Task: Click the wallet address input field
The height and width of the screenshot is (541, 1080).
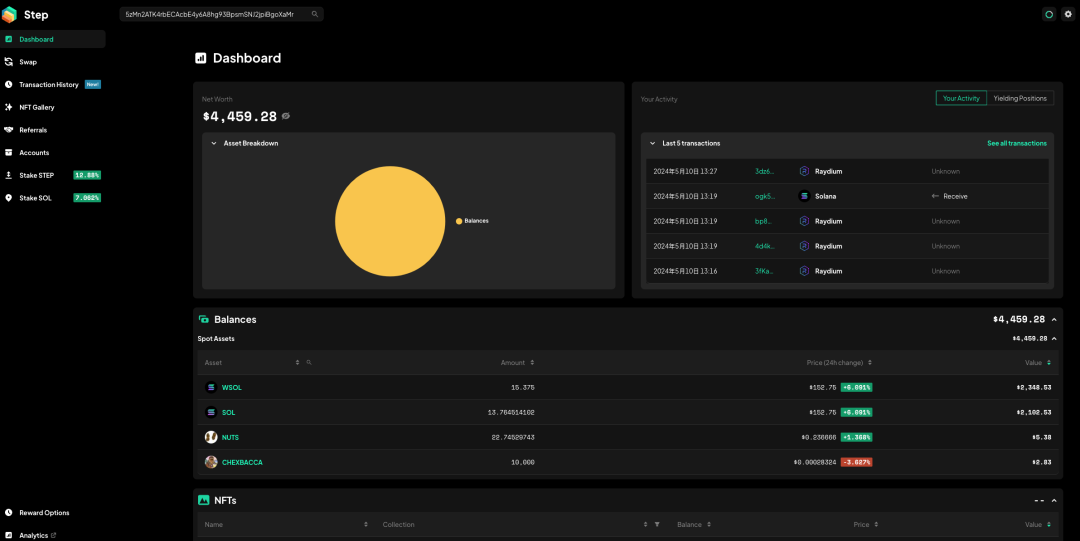Action: [x=215, y=15]
